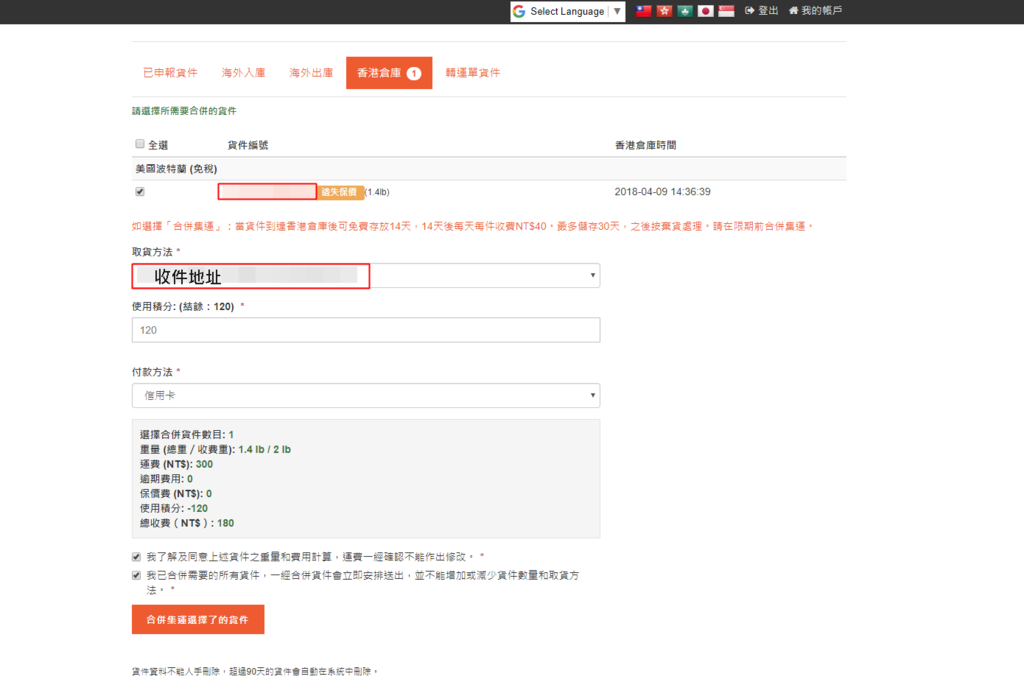Open 我的帳戶 with the home icon

pos(815,11)
